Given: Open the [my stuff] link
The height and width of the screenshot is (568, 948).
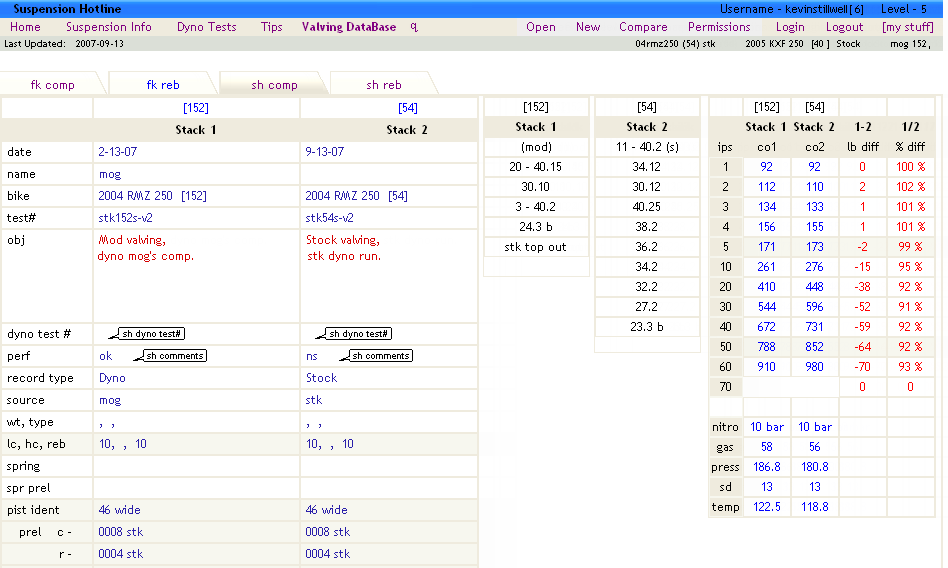Looking at the screenshot, I should 907,27.
